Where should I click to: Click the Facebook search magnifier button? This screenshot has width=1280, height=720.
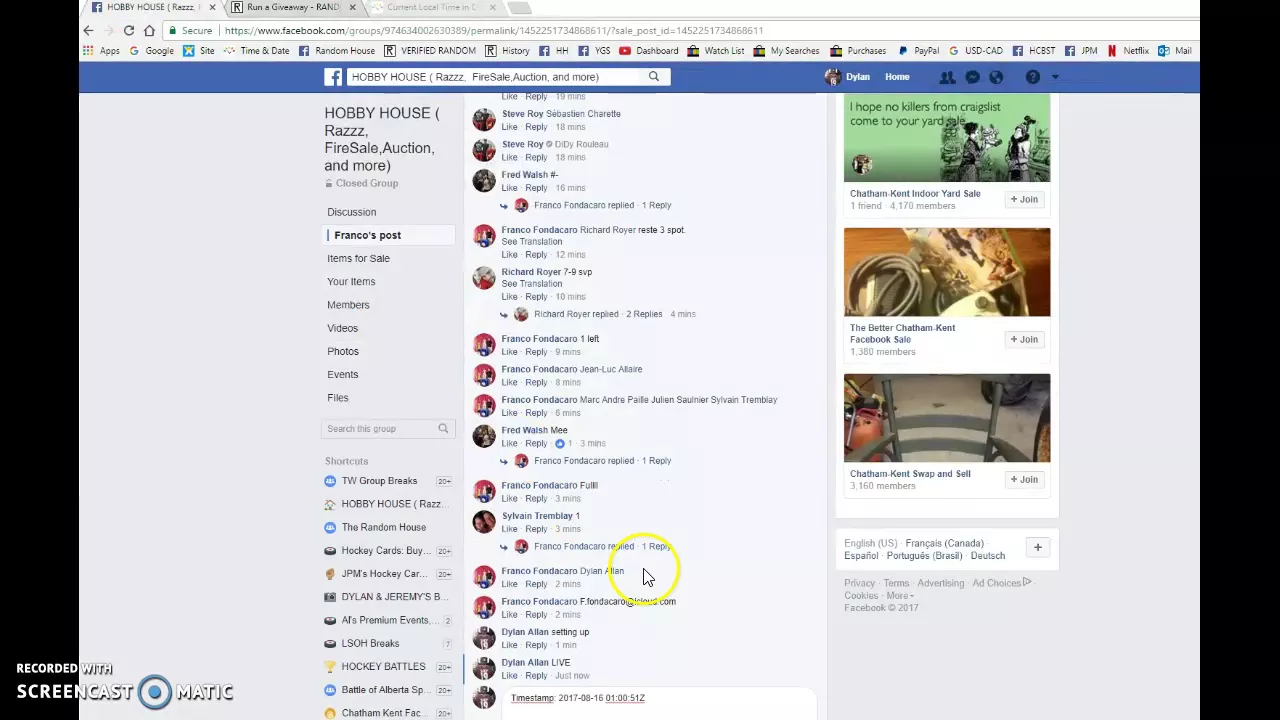click(654, 77)
